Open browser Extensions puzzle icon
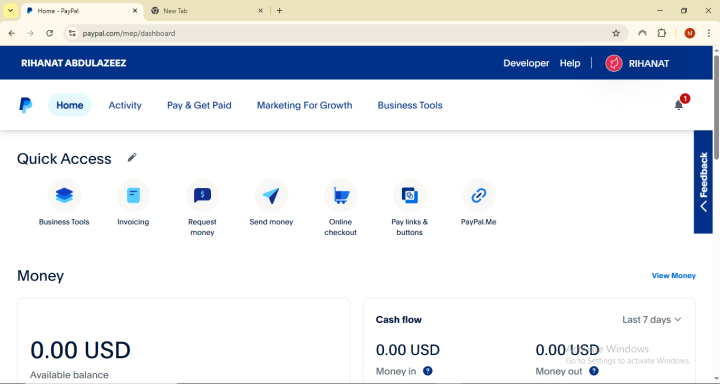 [x=662, y=33]
